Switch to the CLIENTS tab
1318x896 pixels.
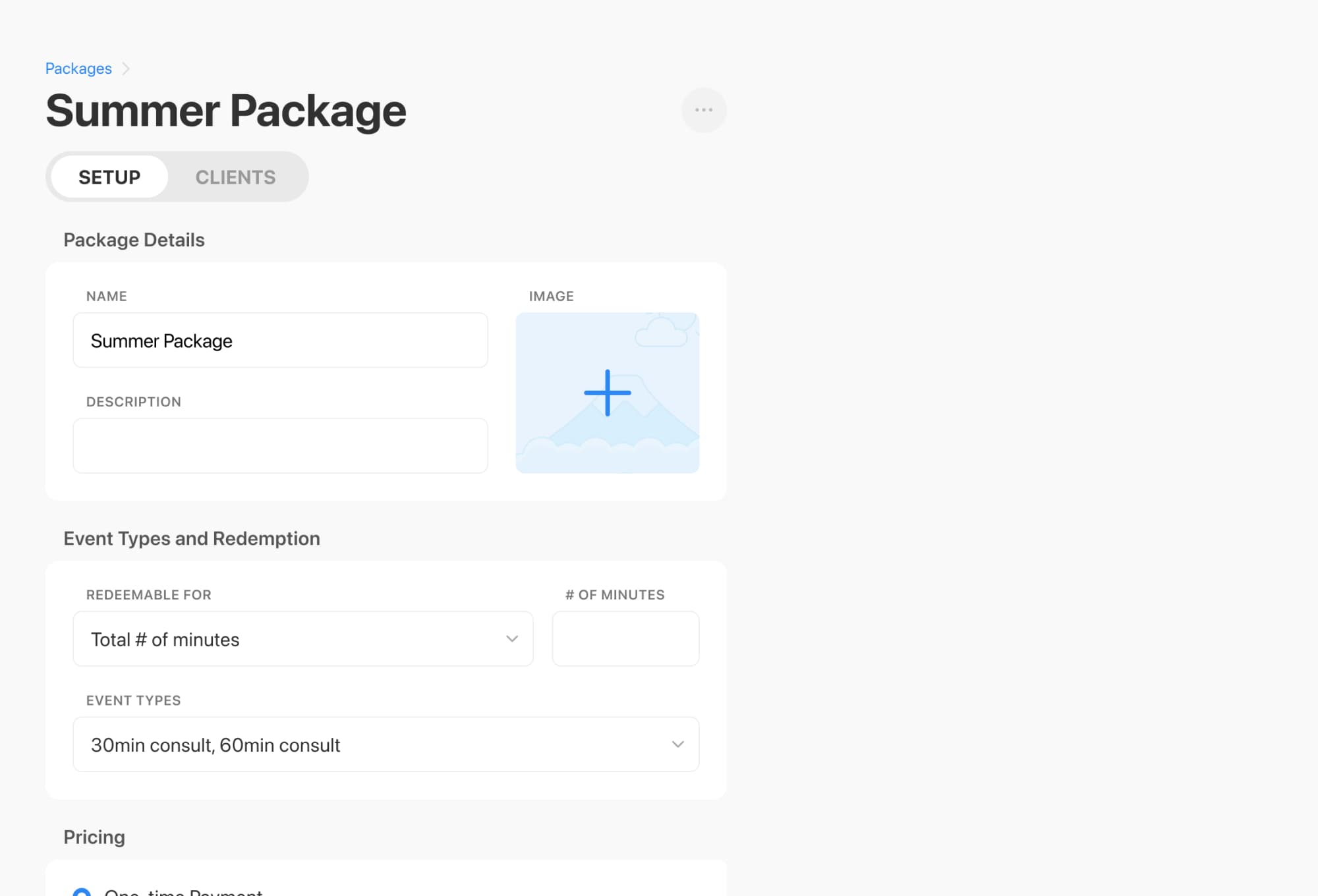235,177
